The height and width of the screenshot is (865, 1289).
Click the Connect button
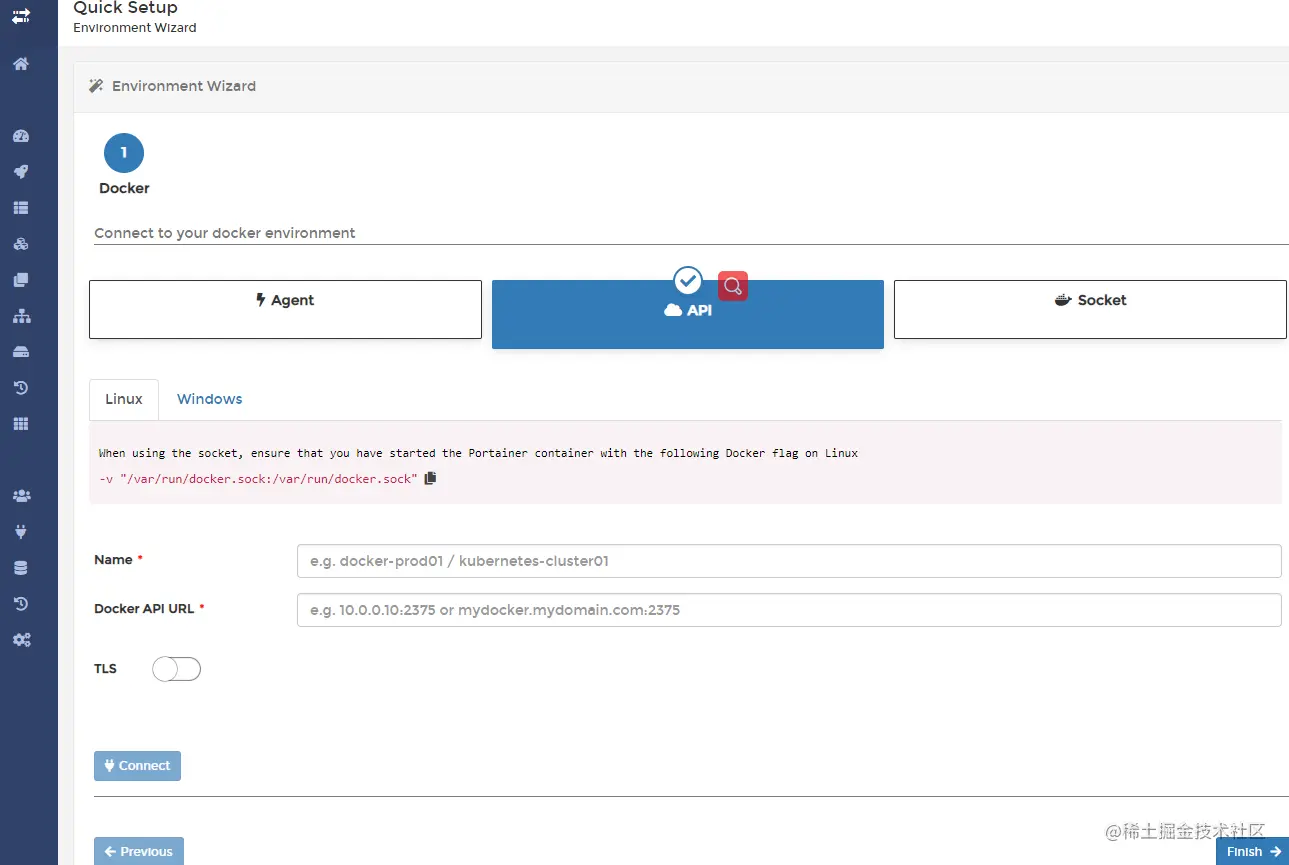pos(137,766)
